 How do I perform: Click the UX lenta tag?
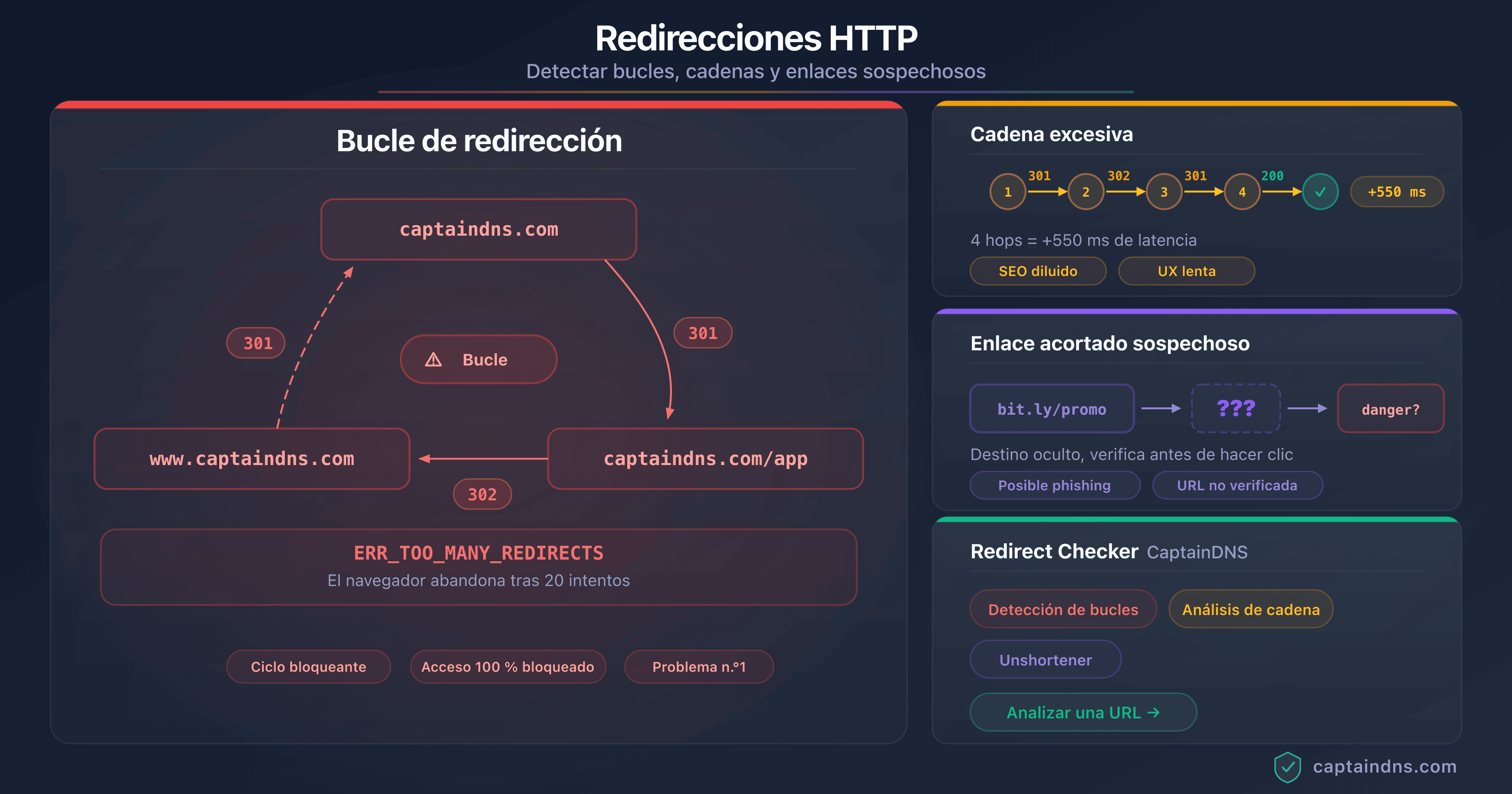tap(1186, 271)
